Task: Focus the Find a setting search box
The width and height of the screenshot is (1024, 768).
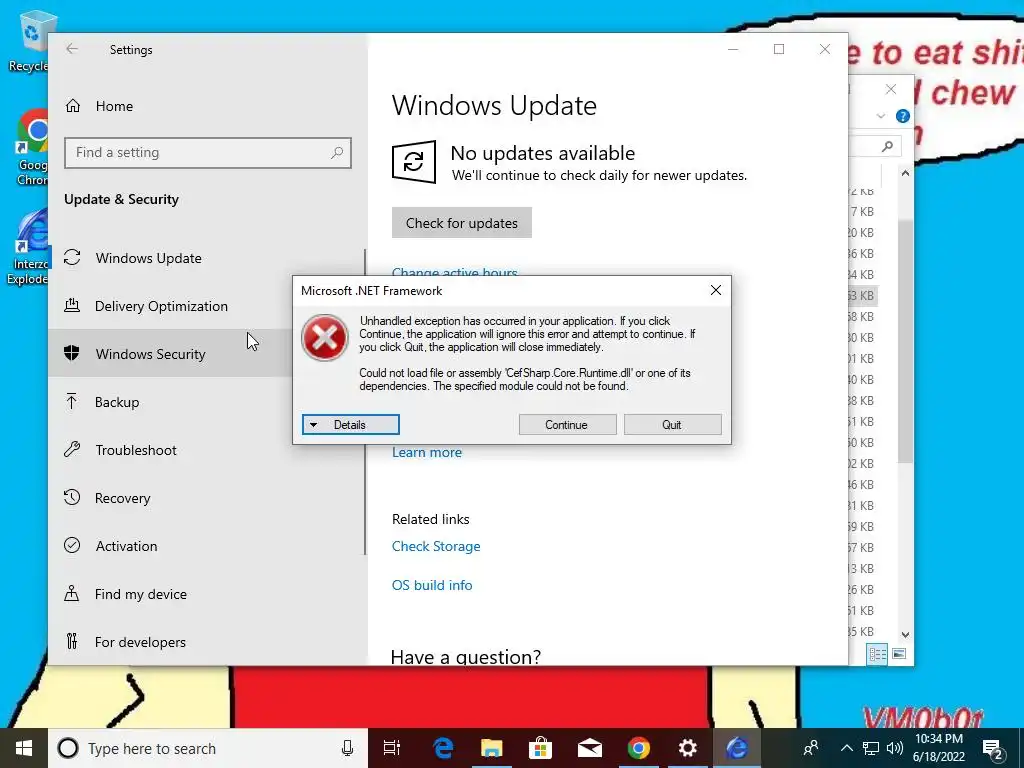Action: click(x=208, y=153)
